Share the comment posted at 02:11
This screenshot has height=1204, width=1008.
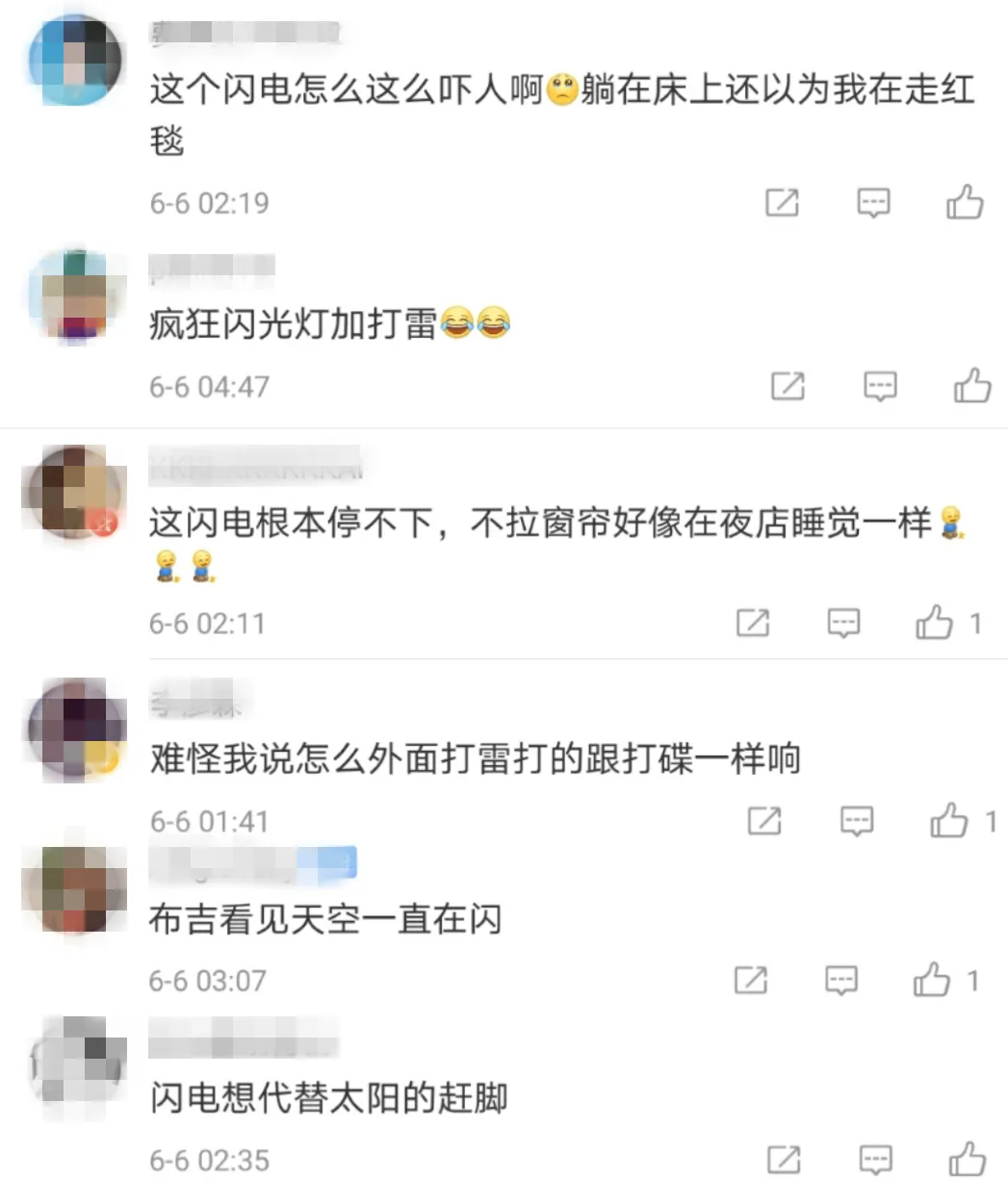753,623
